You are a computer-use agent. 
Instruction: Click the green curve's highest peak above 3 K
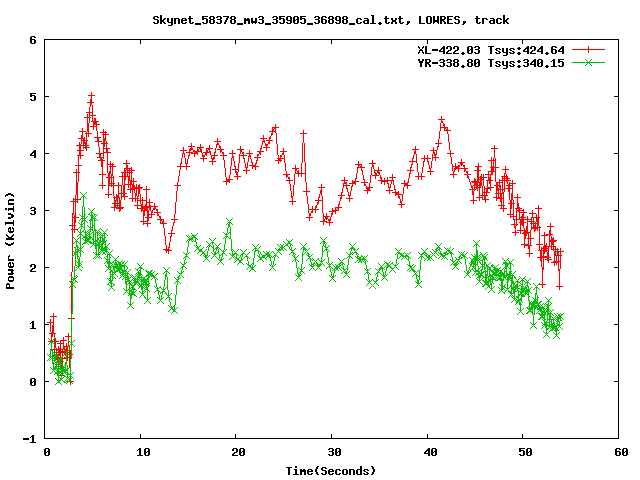pos(83,196)
